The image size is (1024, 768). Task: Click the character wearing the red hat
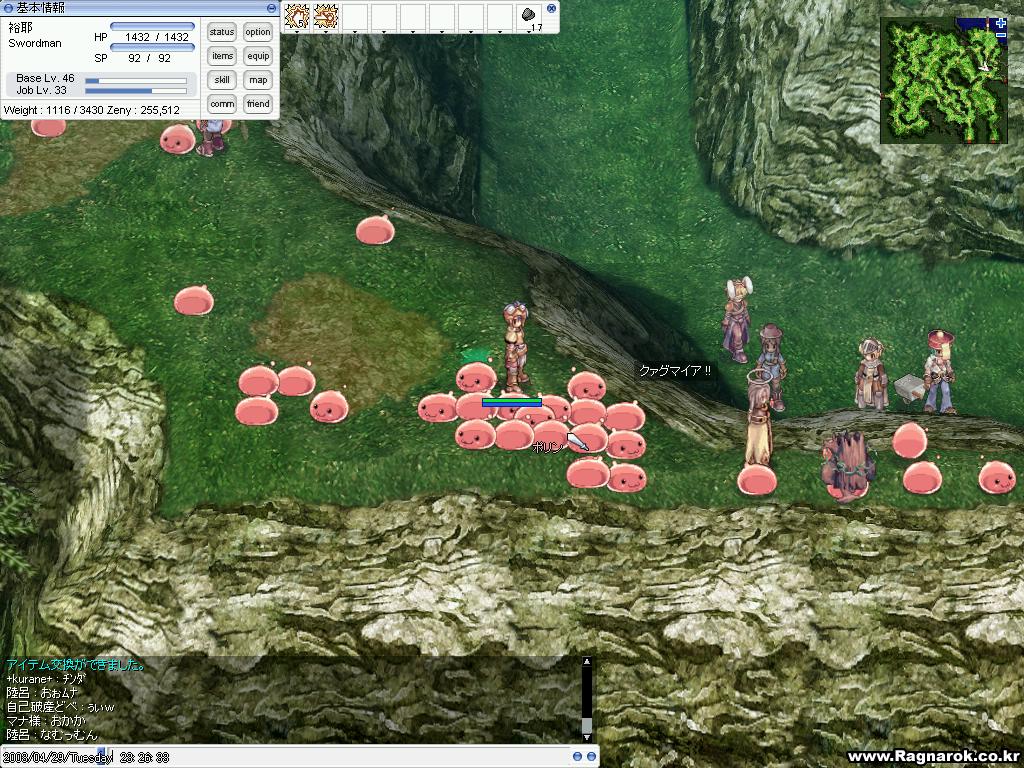pyautogui.click(x=940, y=372)
